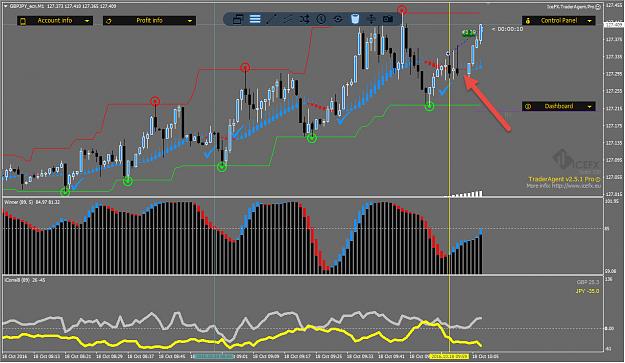
Task: Click the GBP 25.3 strength value
Action: (x=588, y=283)
